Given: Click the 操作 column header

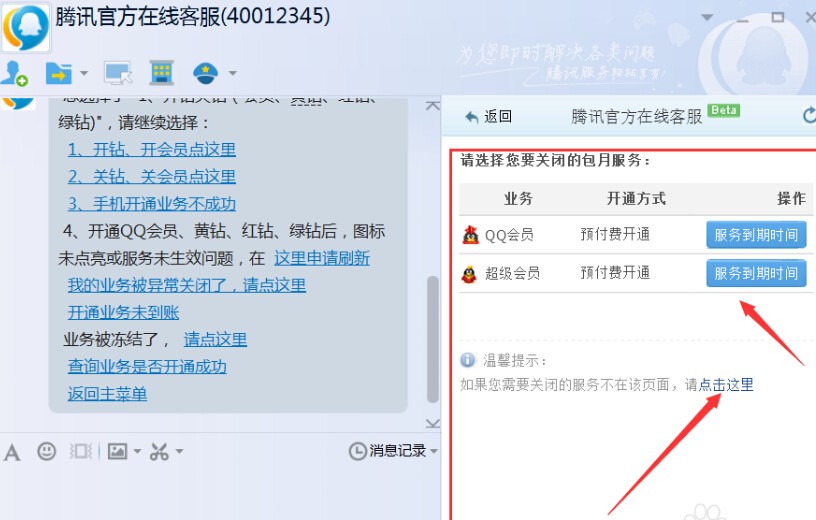Looking at the screenshot, I should [792, 198].
